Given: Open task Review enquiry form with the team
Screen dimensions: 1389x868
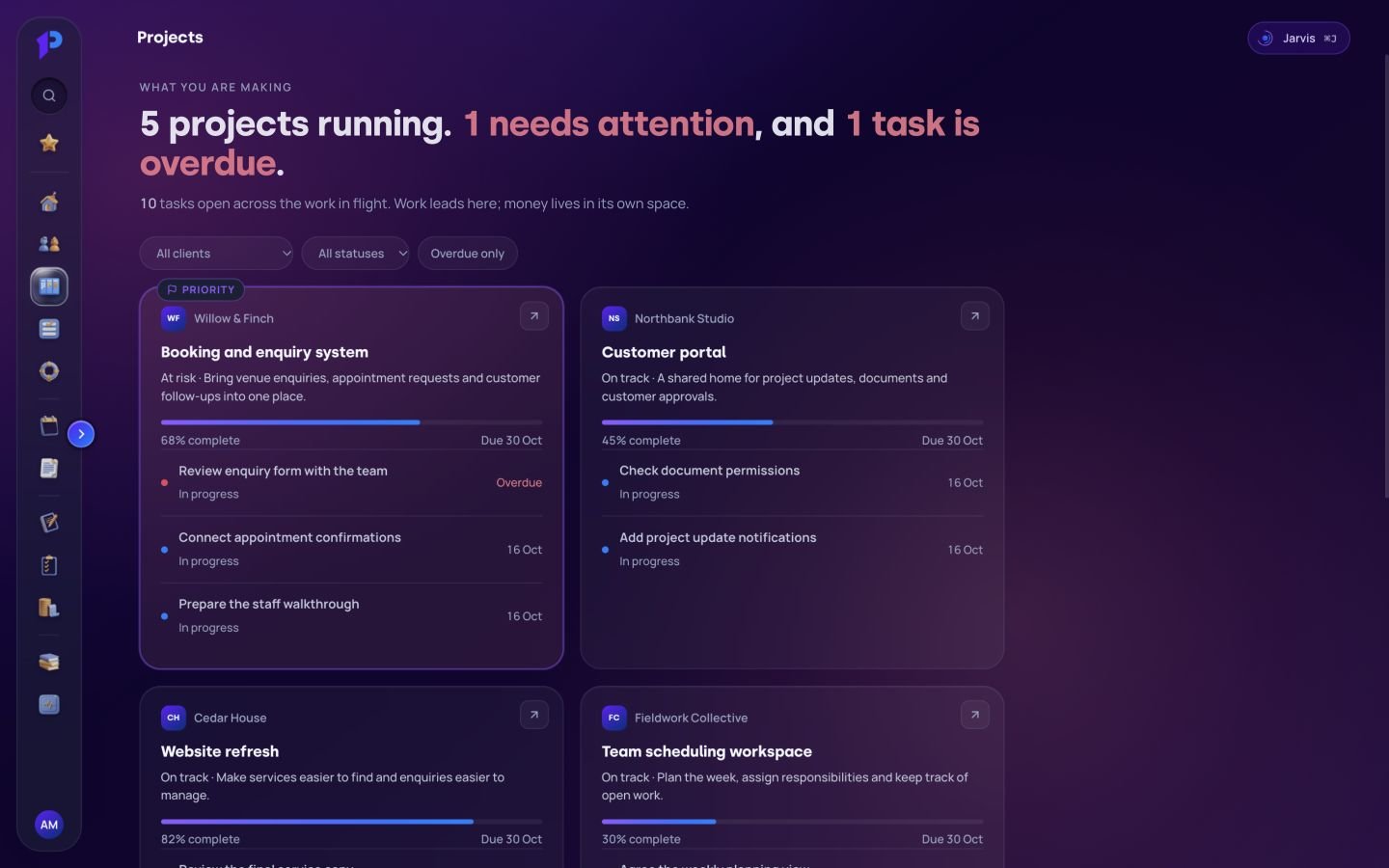Looking at the screenshot, I should [x=351, y=482].
